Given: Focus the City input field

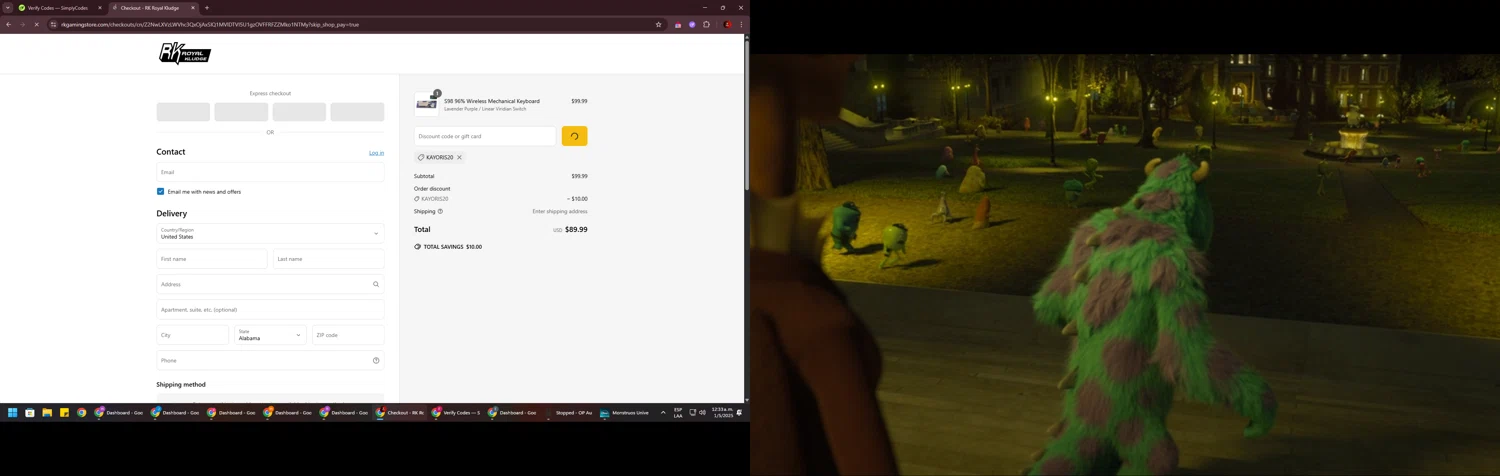Looking at the screenshot, I should [x=193, y=335].
